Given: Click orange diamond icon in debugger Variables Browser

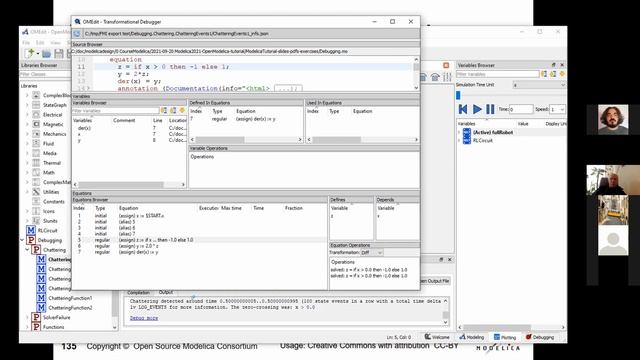Looking at the screenshot, I should coord(182,110).
